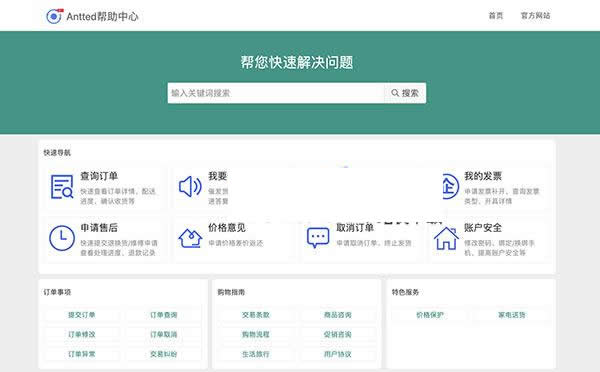Open the 查询订单 document-search icon
Image resolution: width=600 pixels, height=372 pixels.
62,187
